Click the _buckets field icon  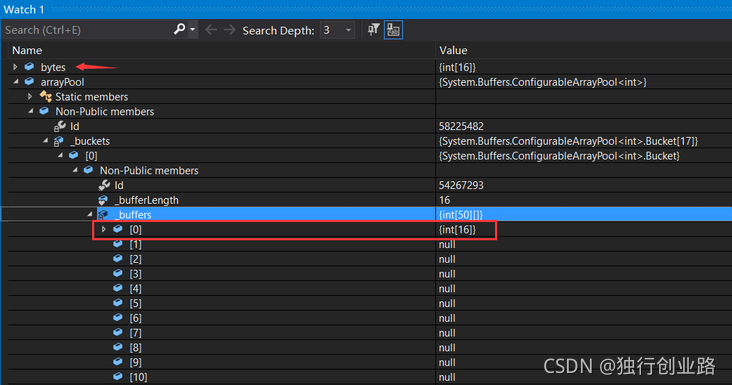59,140
